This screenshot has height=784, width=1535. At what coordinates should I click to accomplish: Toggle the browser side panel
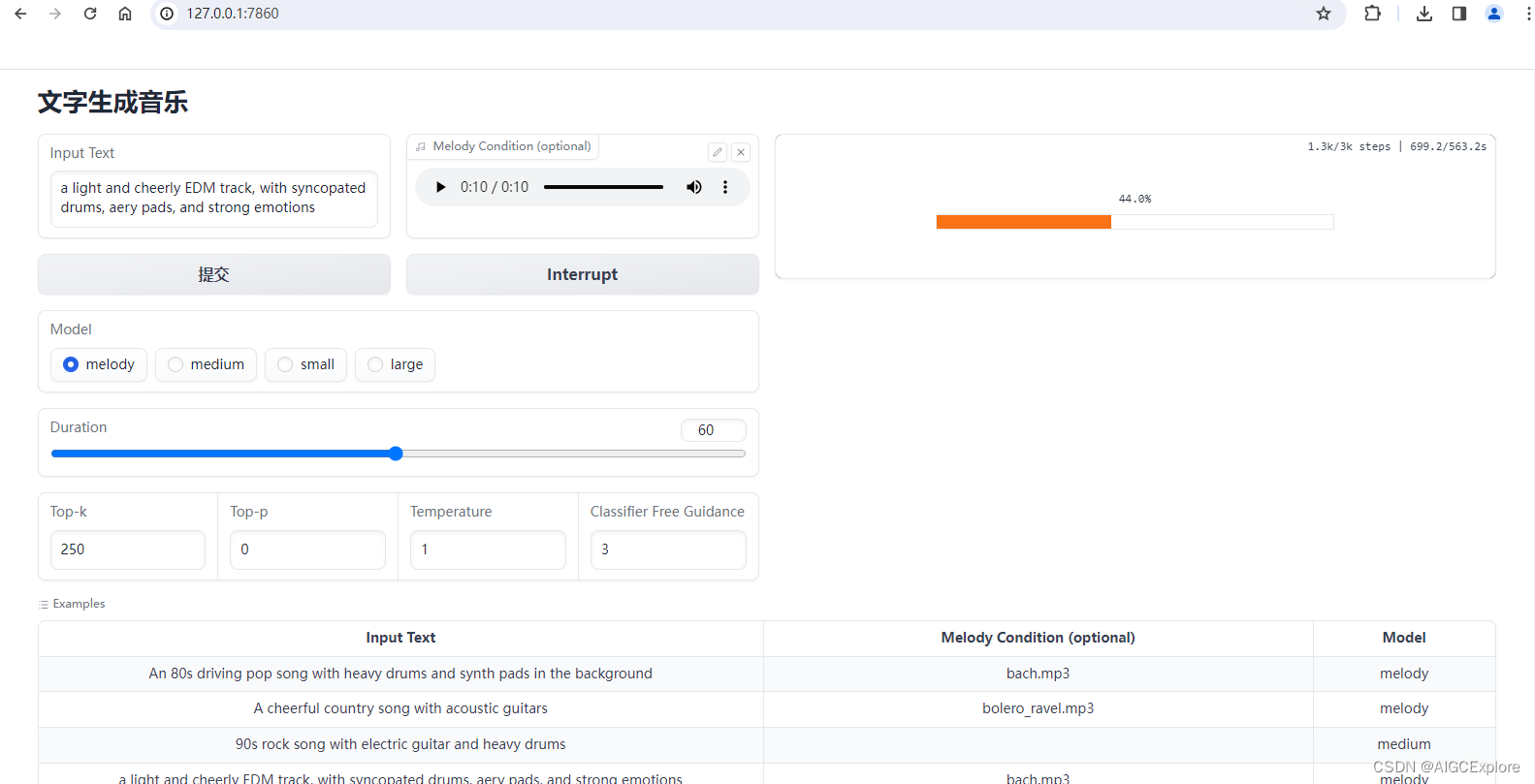1459,14
